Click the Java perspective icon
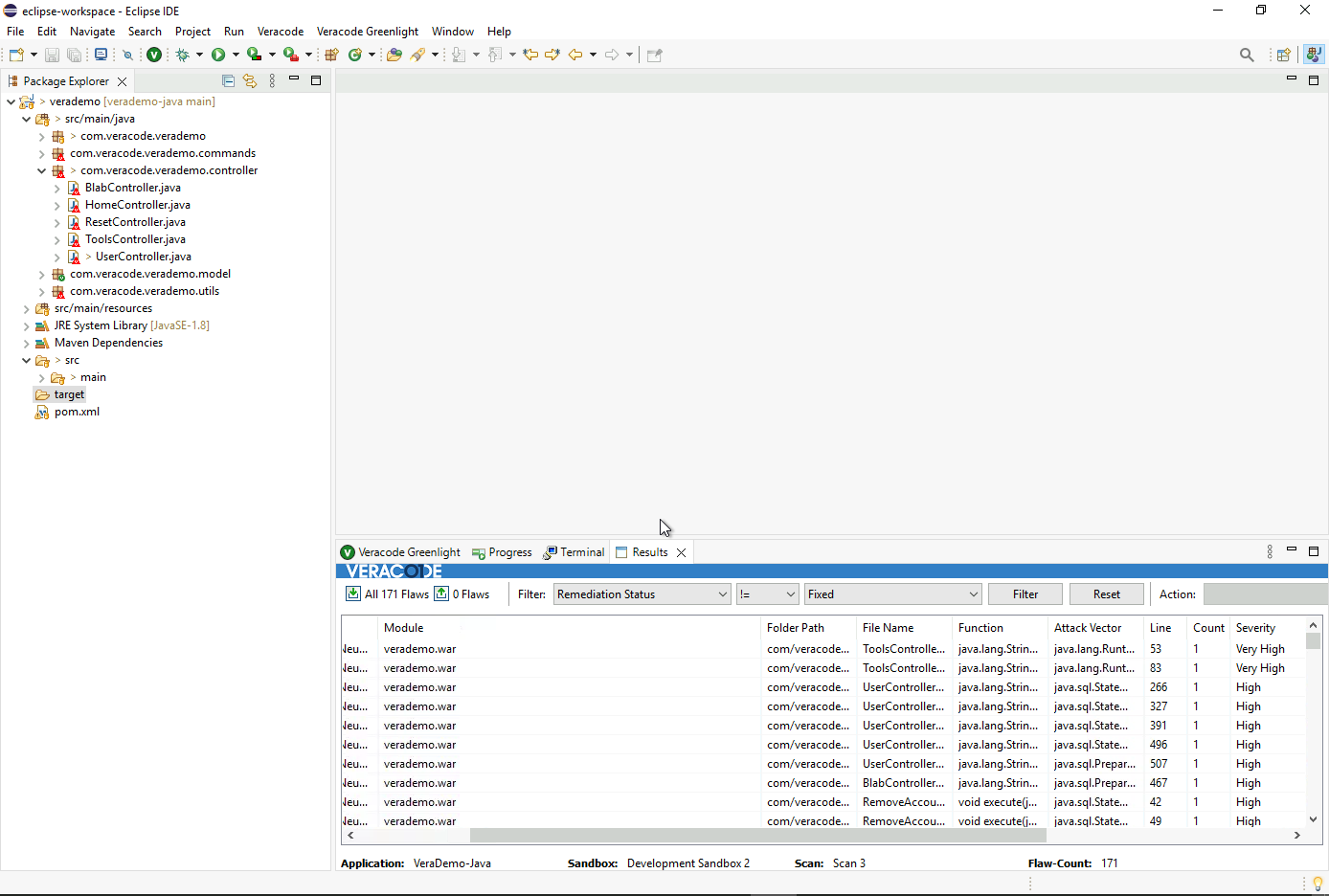Viewport: 1329px width, 896px height. point(1315,55)
